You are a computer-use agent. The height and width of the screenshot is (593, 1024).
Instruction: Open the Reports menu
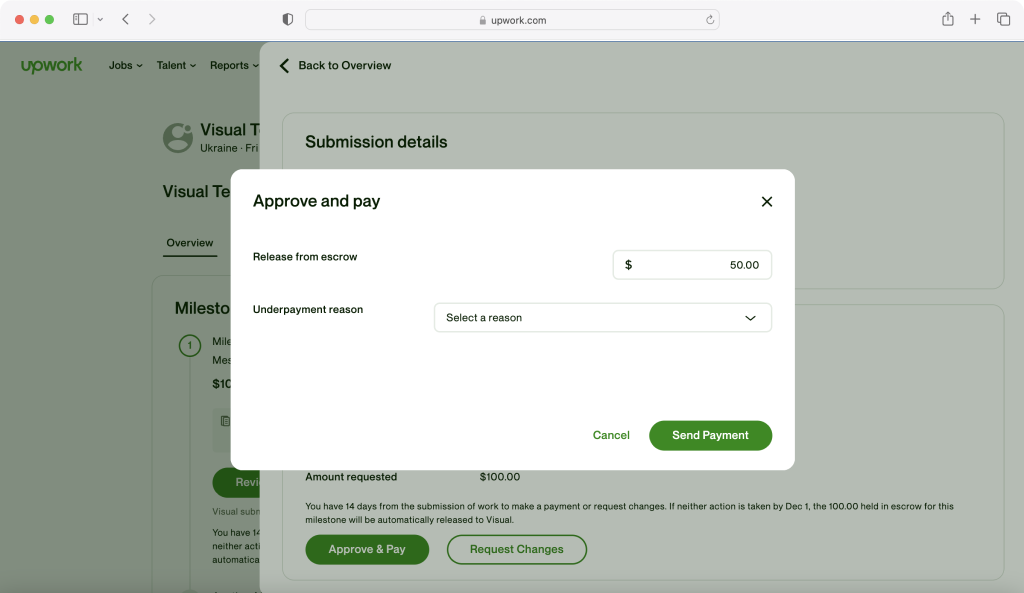(x=233, y=66)
